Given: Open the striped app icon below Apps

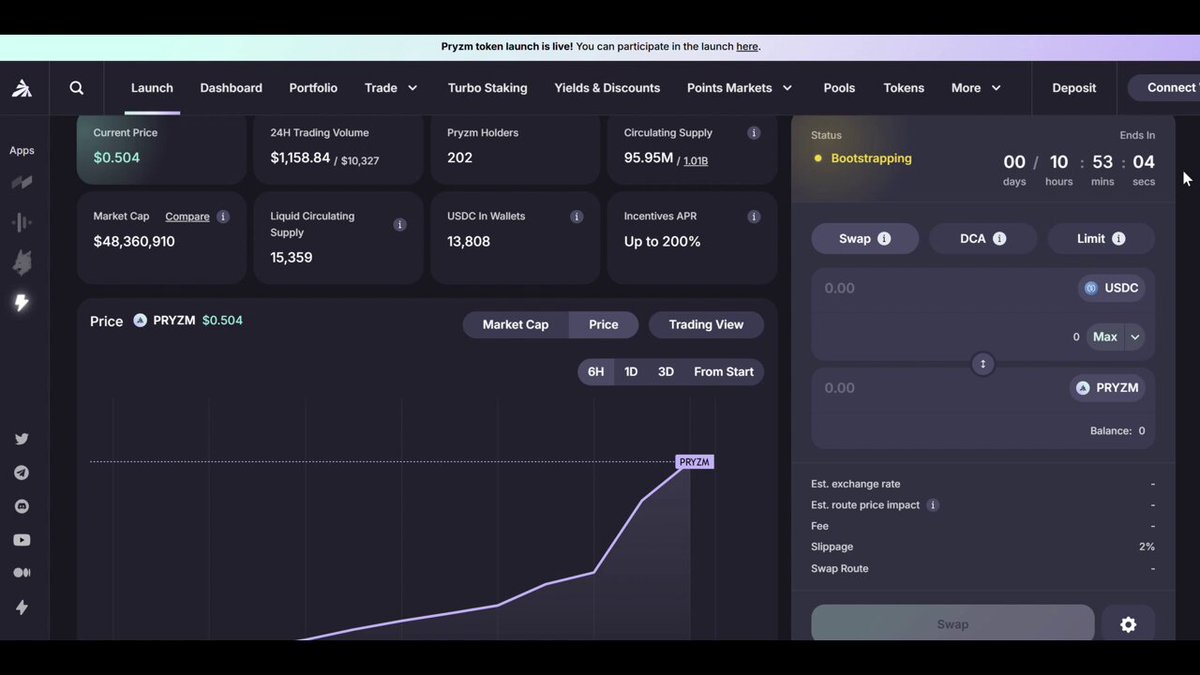Looking at the screenshot, I should (x=22, y=183).
